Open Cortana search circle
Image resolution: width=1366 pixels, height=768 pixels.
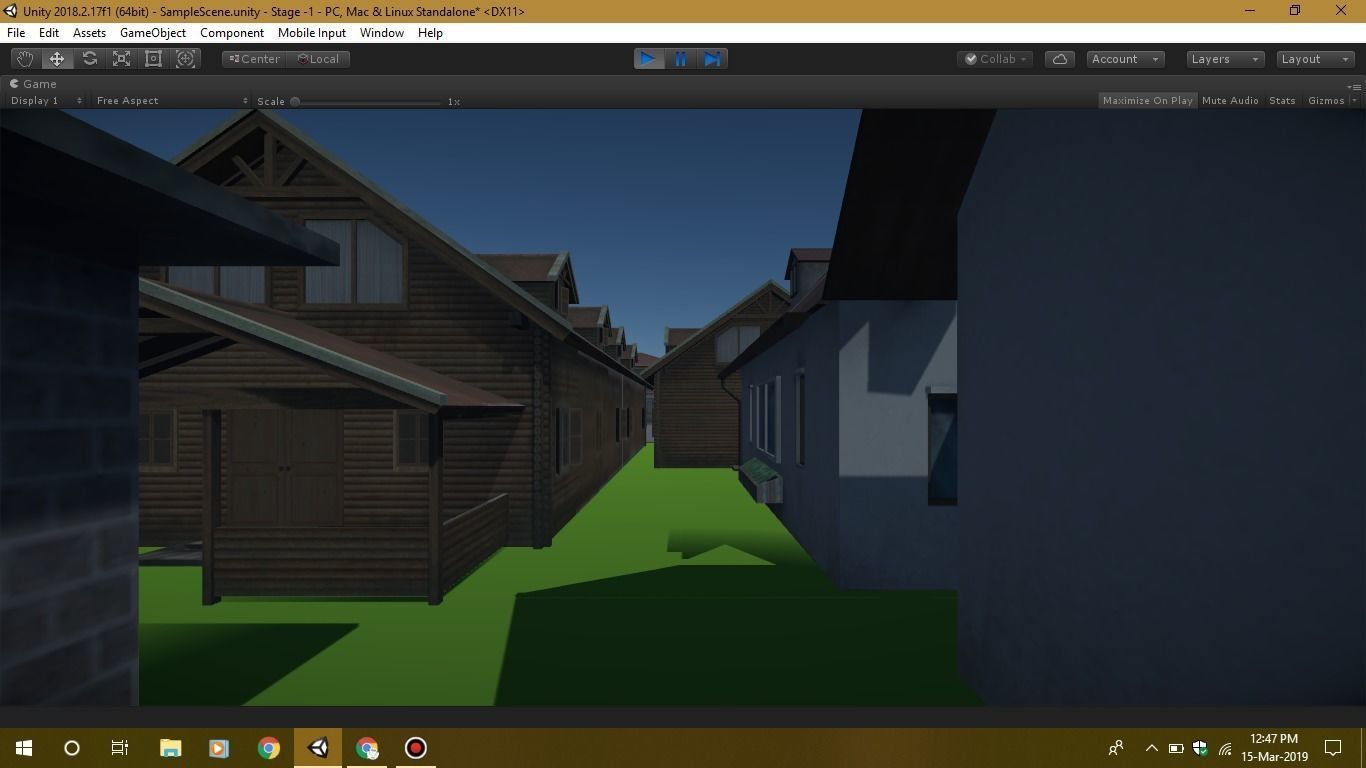(72, 748)
